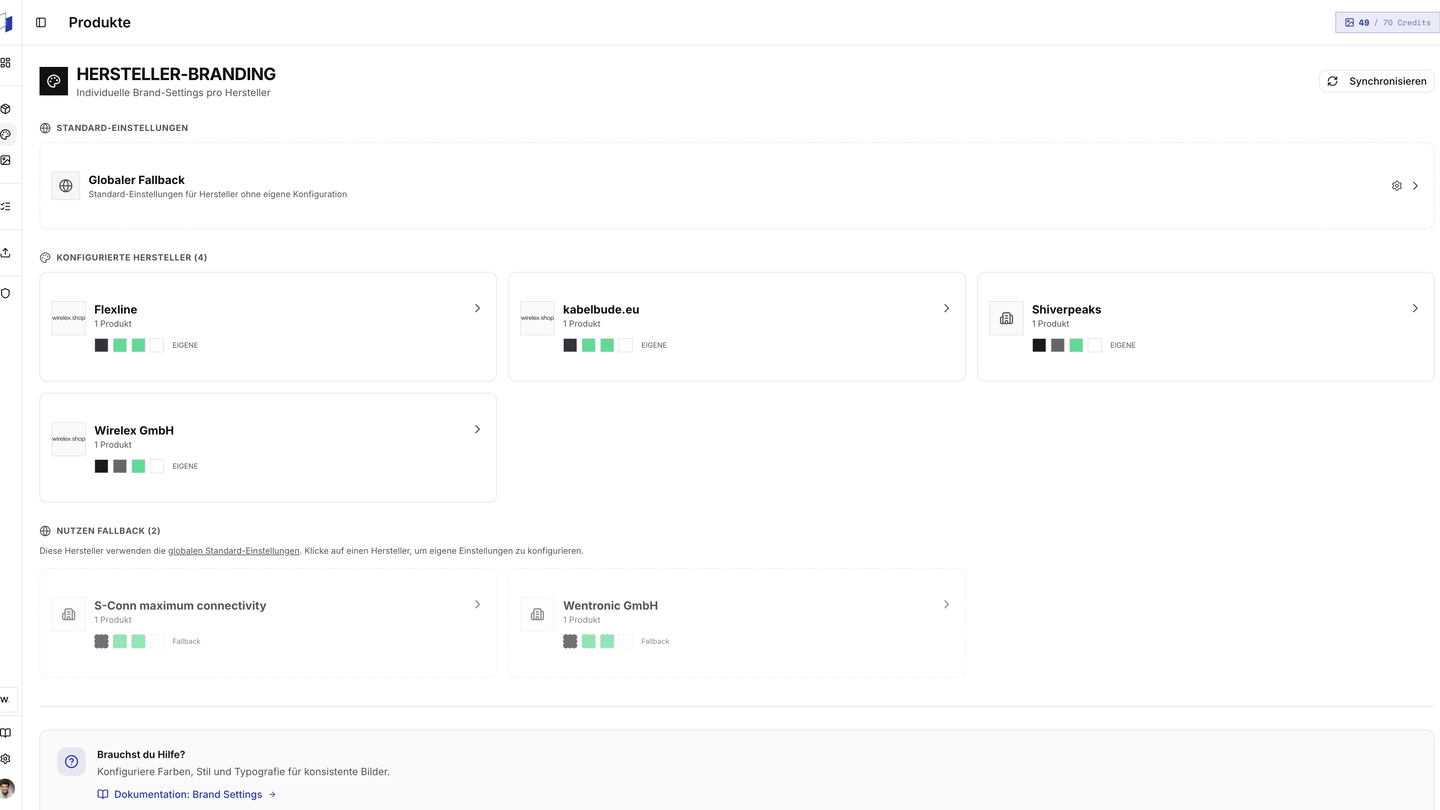Click the question mark help icon
The width and height of the screenshot is (1440, 810).
point(71,761)
